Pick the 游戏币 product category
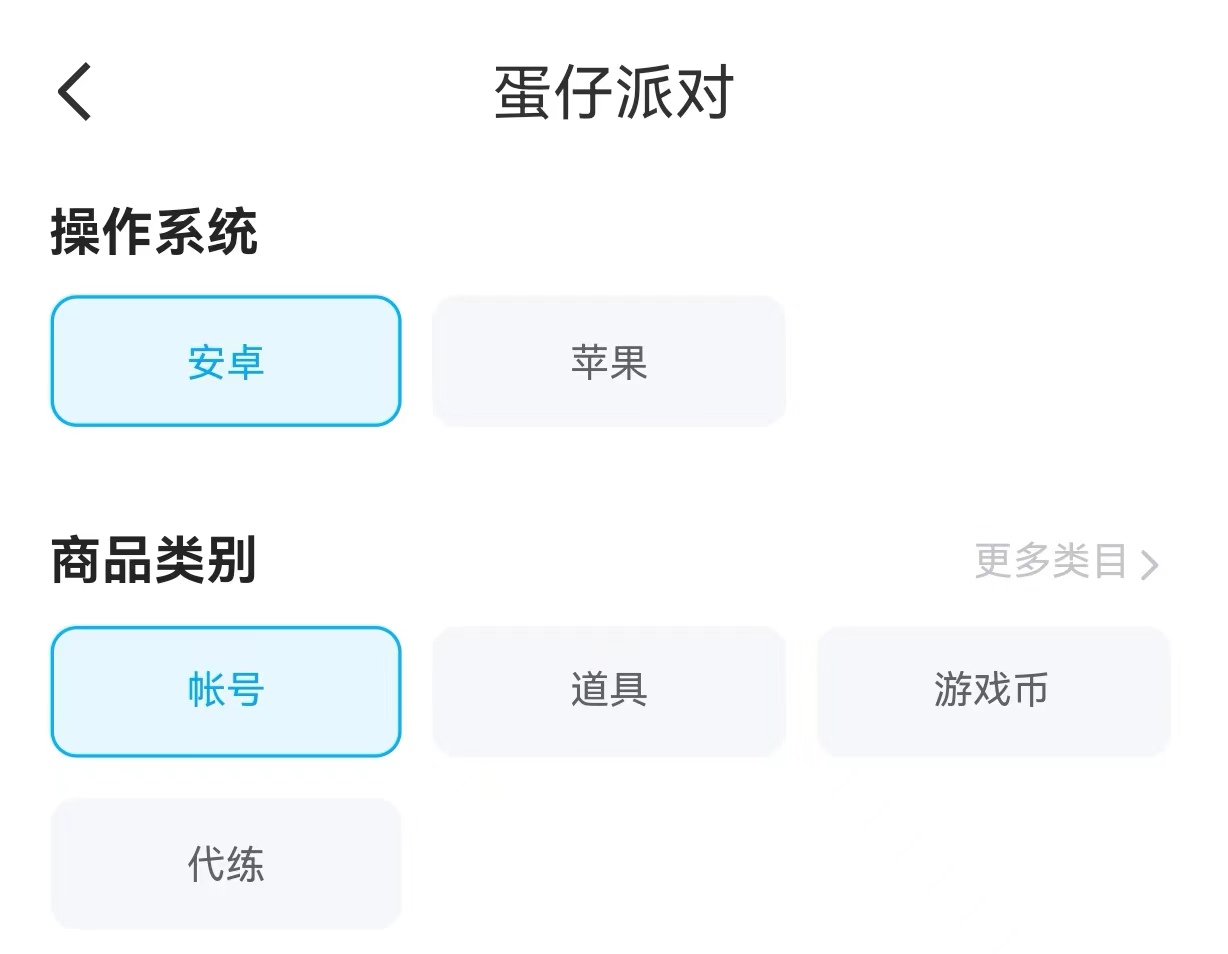Image resolution: width=1228 pixels, height=954 pixels. pos(992,691)
